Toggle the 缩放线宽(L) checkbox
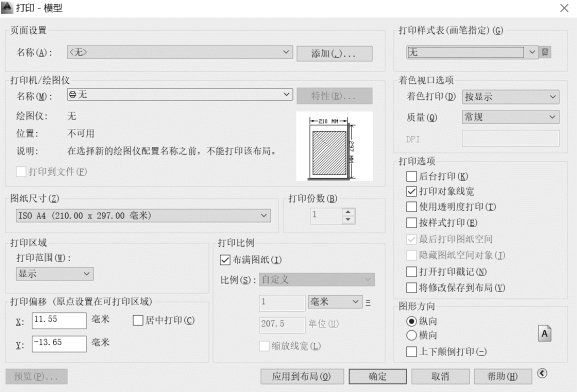The width and height of the screenshot is (577, 392). click(x=264, y=346)
